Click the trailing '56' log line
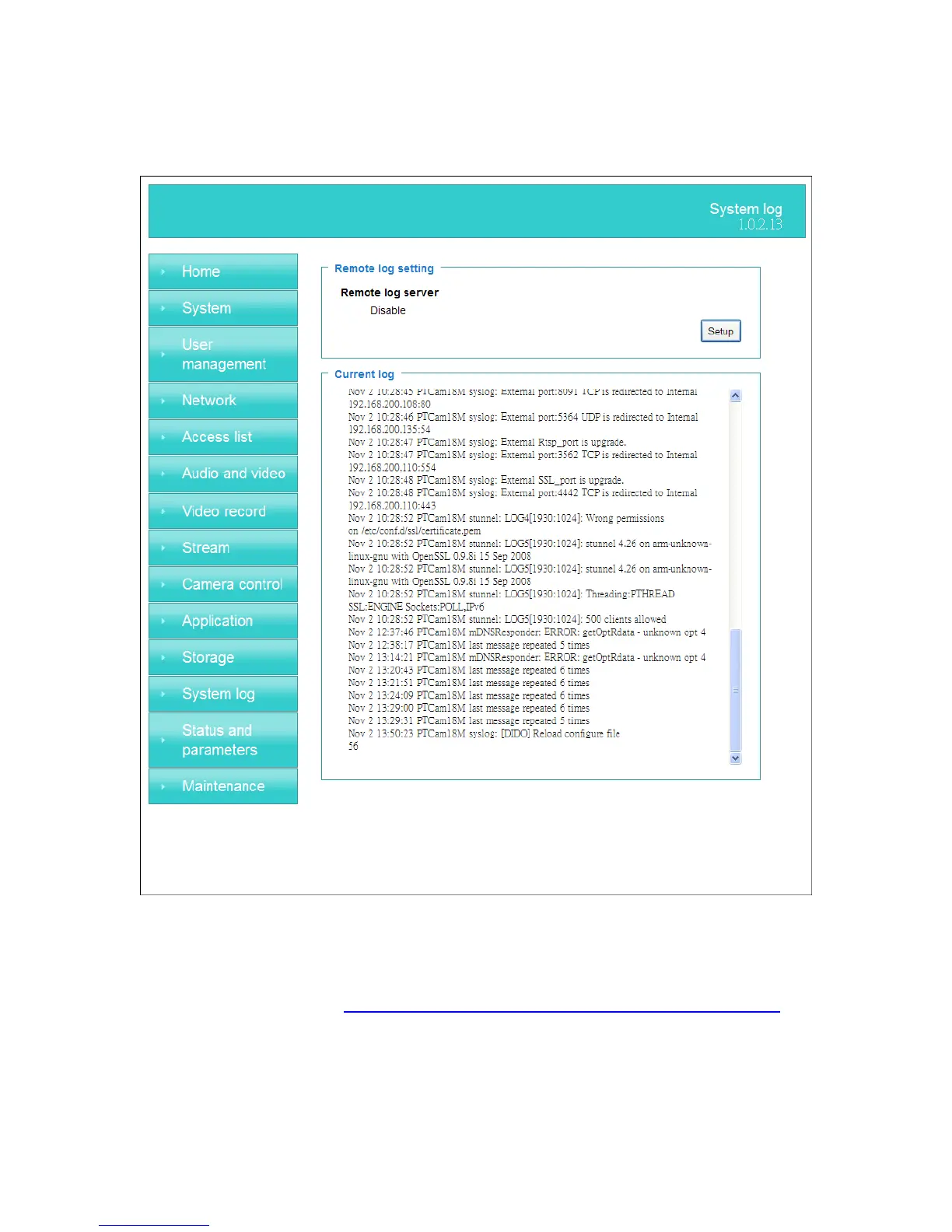This screenshot has height=1232, width=952. click(x=353, y=747)
